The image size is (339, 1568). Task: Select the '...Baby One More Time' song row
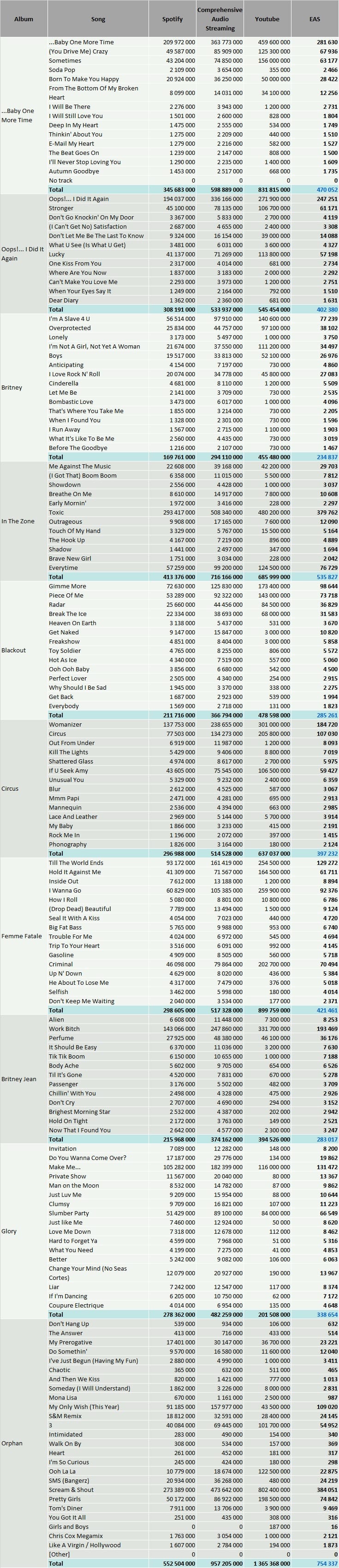click(x=193, y=42)
